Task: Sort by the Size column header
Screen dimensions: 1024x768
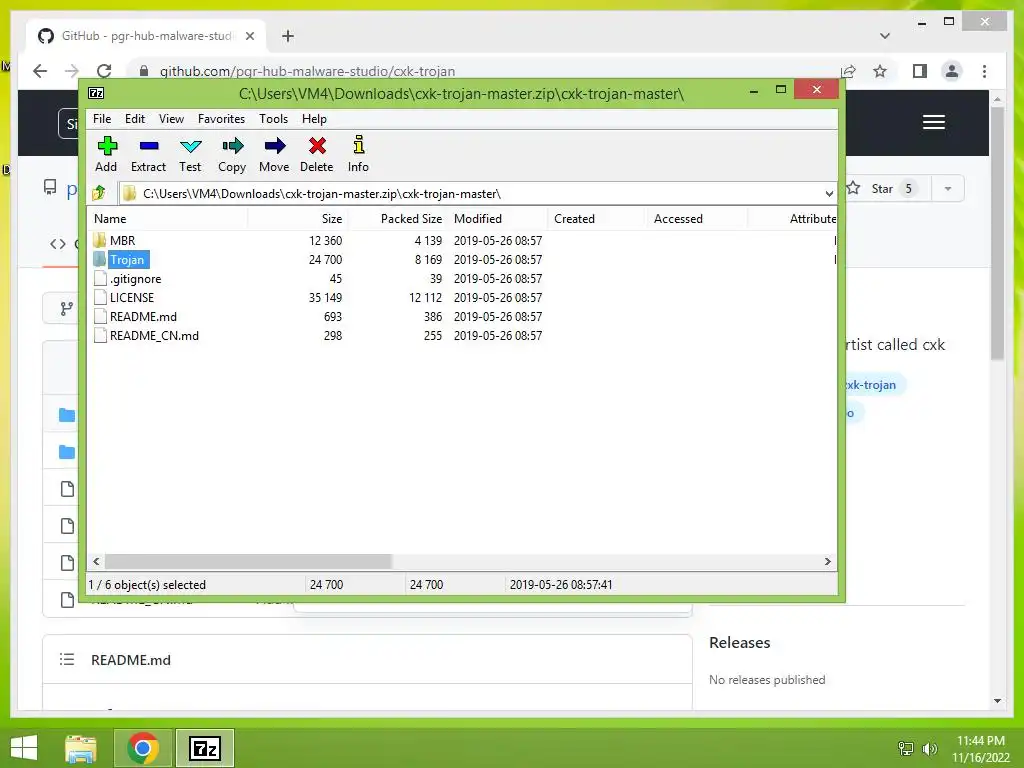Action: tap(298, 219)
